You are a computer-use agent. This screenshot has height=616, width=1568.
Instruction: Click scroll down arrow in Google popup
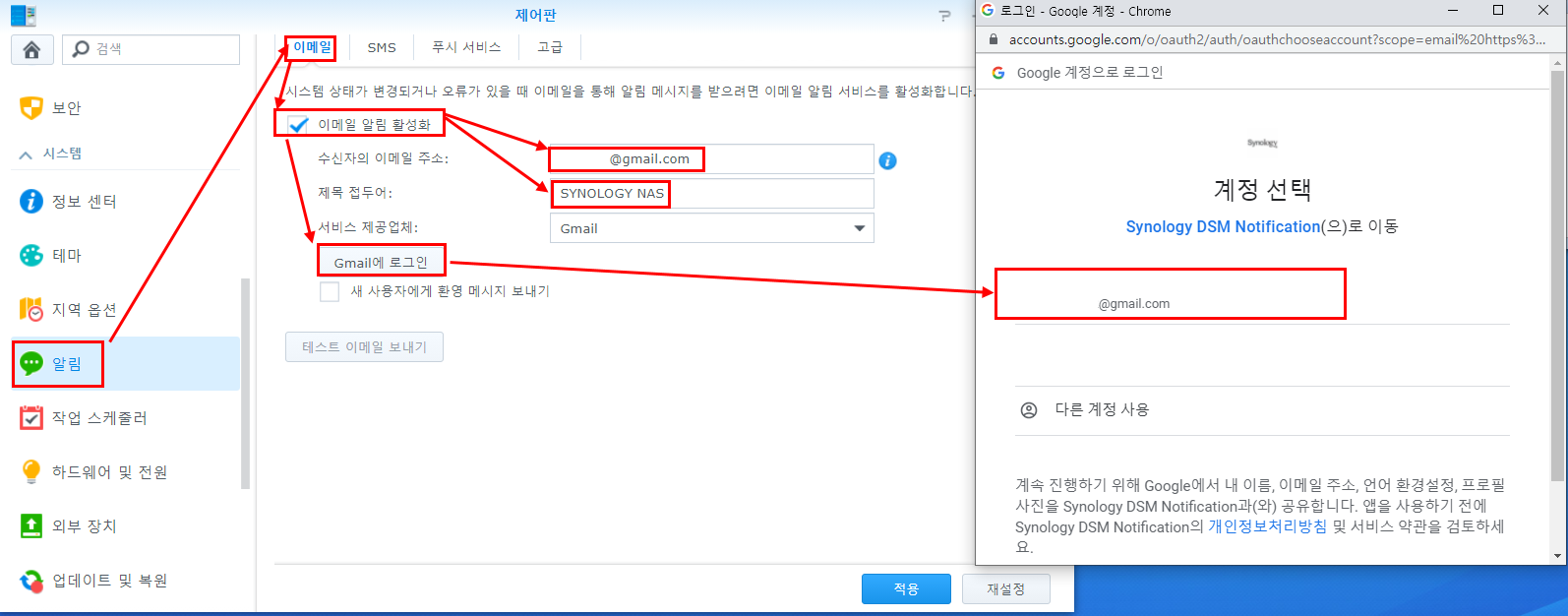(1557, 556)
